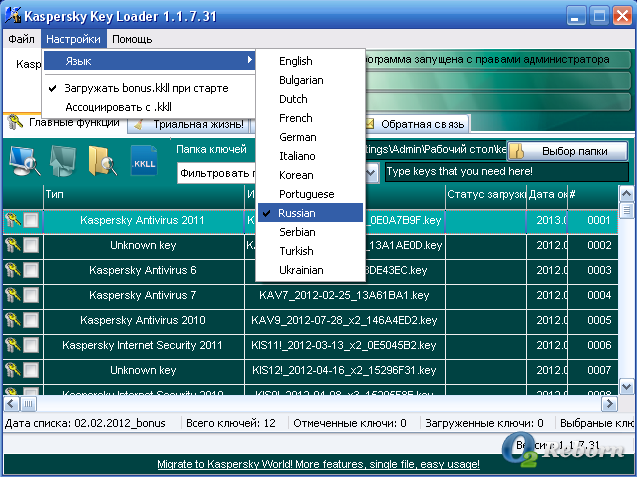This screenshot has width=637, height=477.
Task: Sort by the Тип column header
Action: click(144, 195)
